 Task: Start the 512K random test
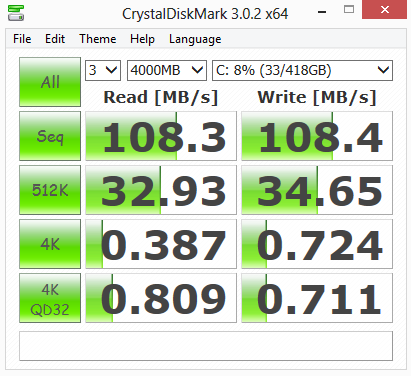pyautogui.click(x=50, y=190)
